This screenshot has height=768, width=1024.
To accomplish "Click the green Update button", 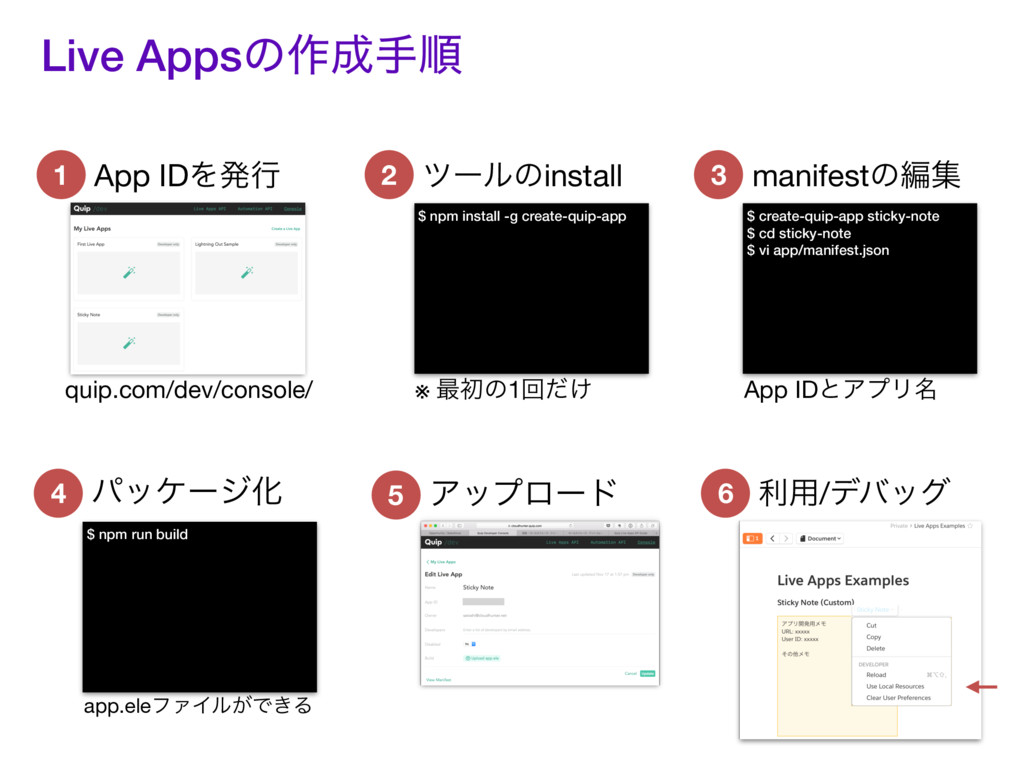I will click(647, 673).
